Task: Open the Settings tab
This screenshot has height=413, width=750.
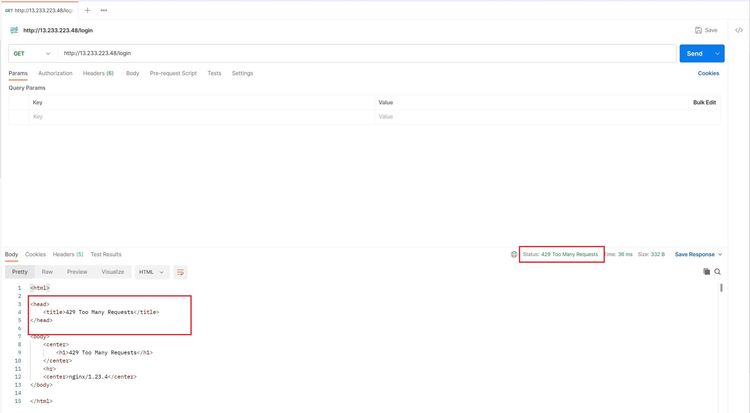Action: point(242,73)
